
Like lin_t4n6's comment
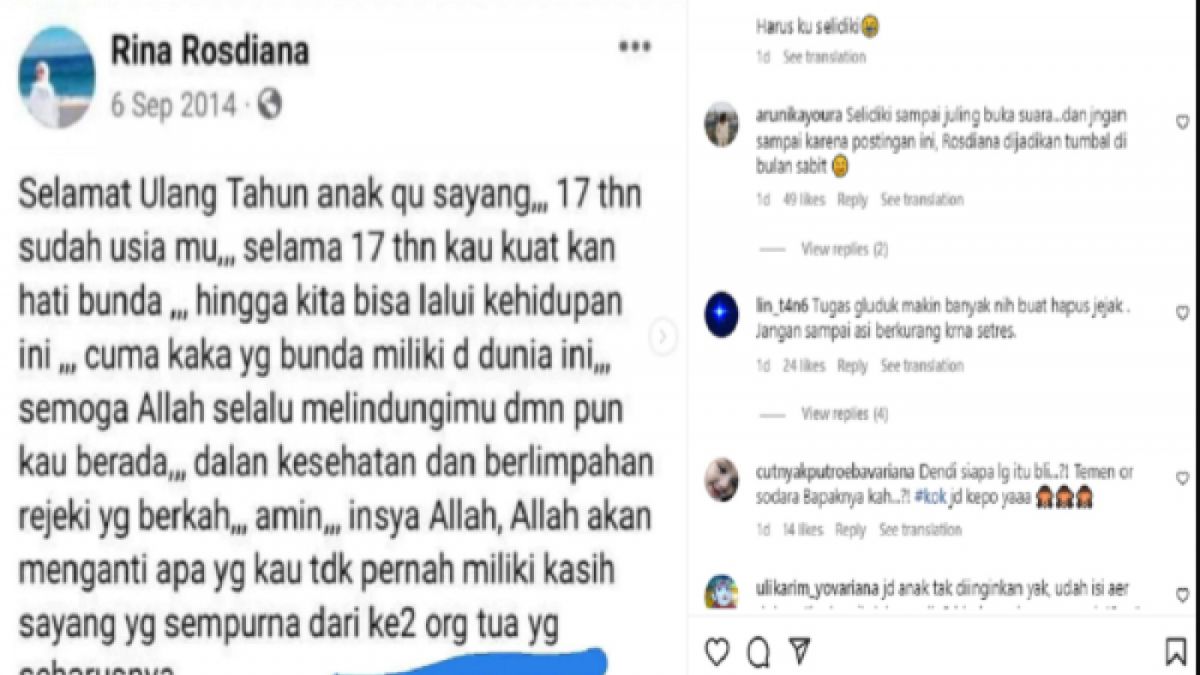click(1182, 313)
